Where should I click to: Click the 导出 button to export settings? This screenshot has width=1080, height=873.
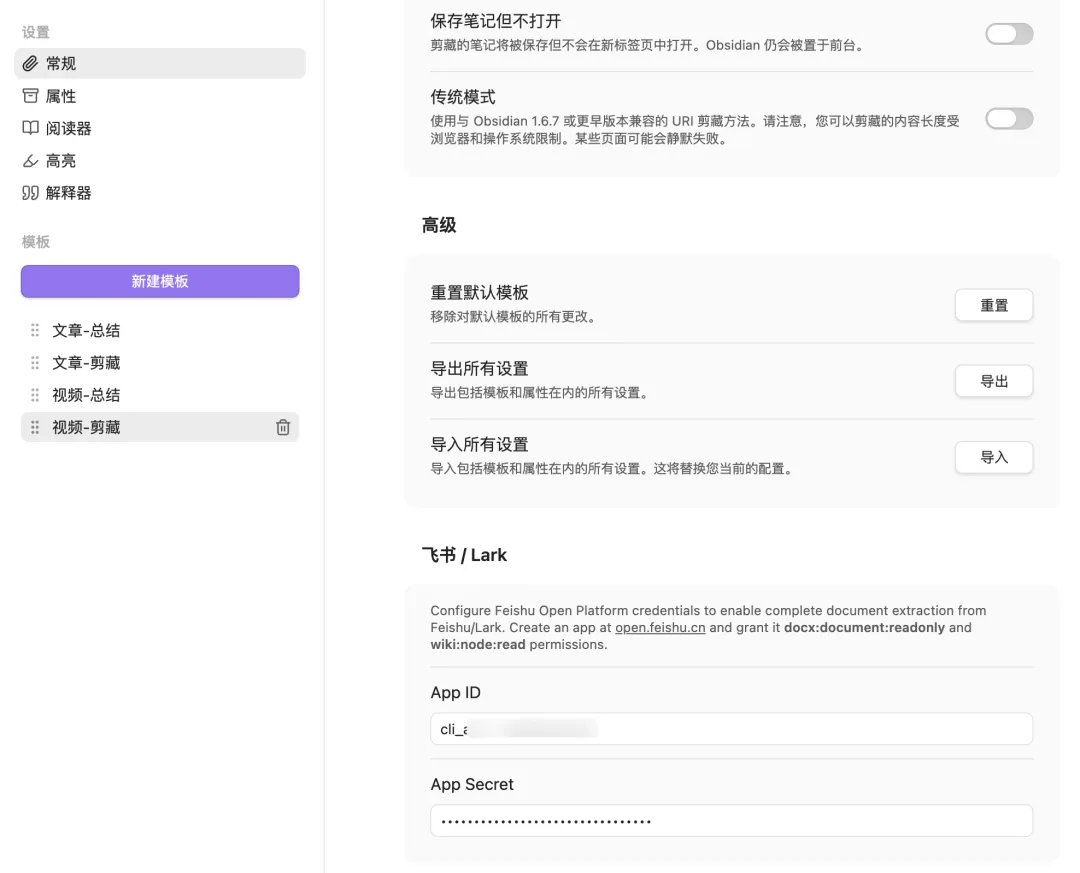click(993, 381)
